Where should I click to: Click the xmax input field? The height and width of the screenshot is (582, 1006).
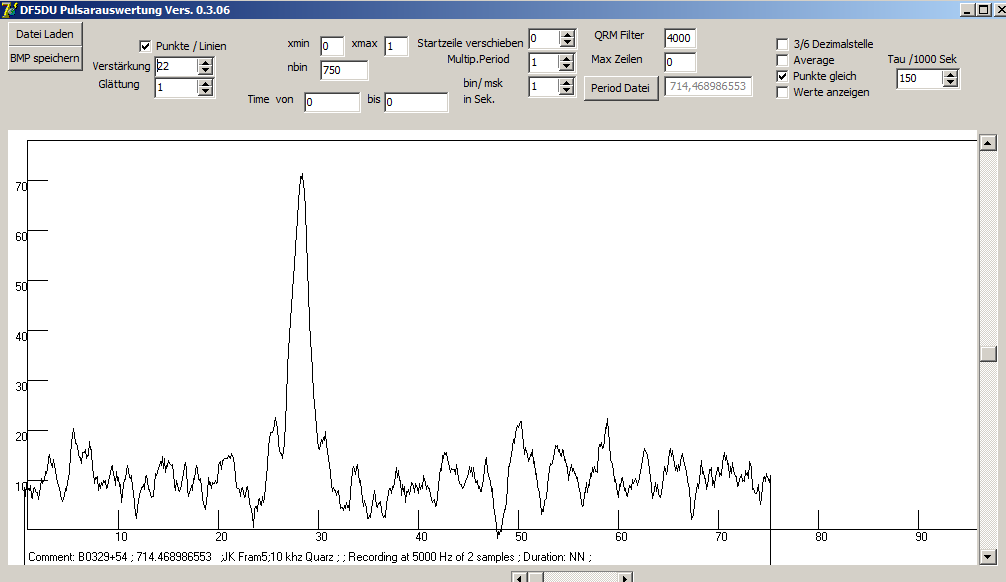396,46
